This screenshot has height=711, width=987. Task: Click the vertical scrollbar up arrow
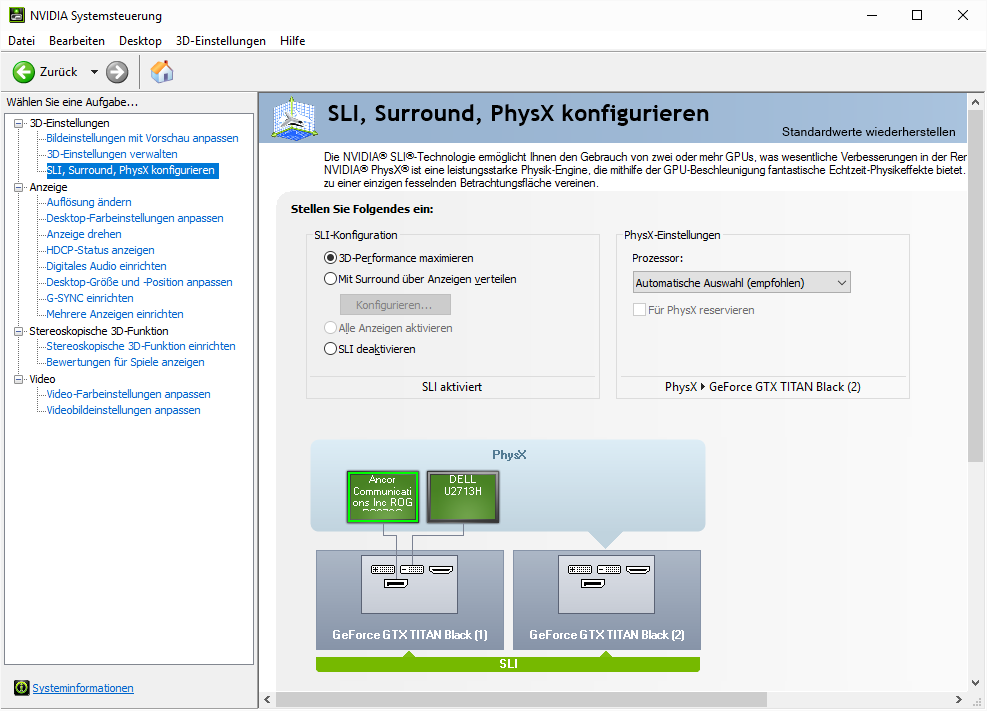pos(975,102)
